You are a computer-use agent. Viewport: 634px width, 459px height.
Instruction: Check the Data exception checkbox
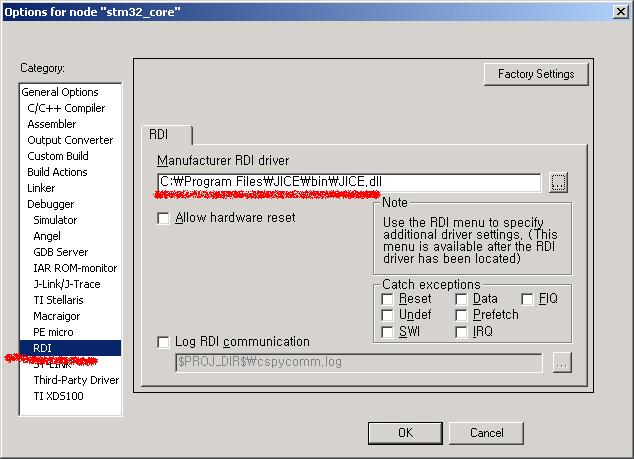pos(462,299)
